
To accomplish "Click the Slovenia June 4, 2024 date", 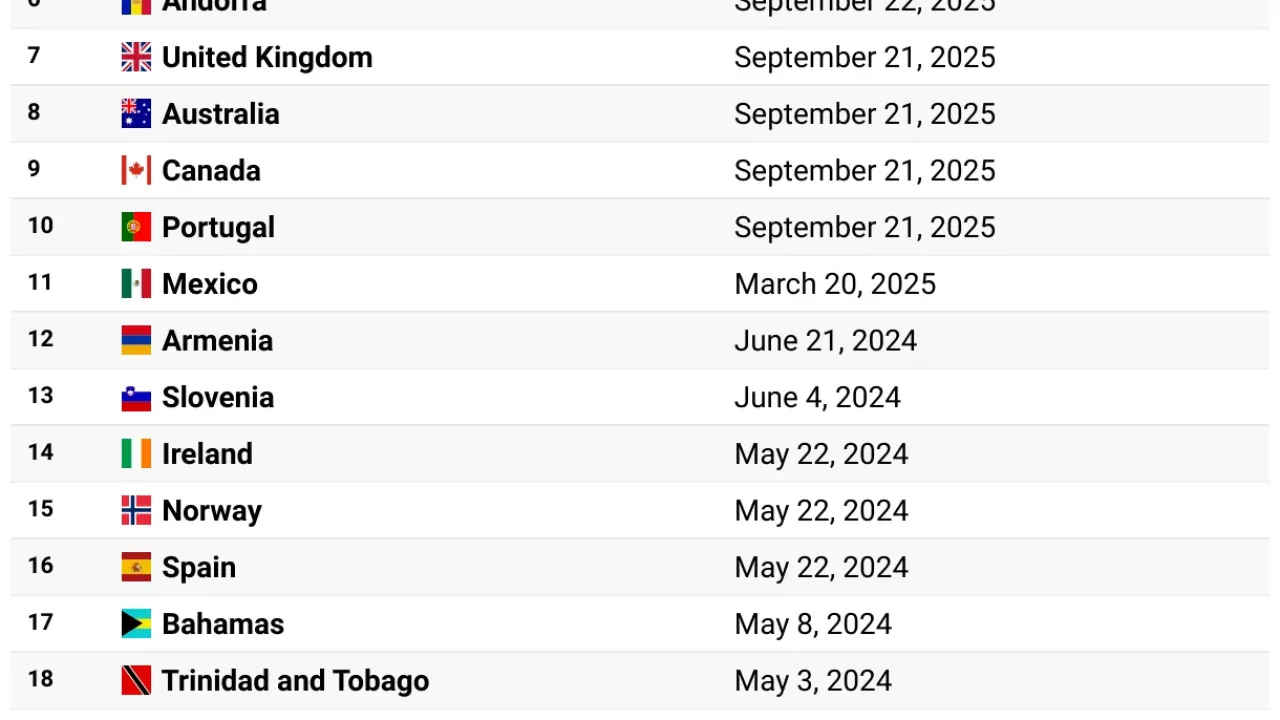I will (817, 397).
